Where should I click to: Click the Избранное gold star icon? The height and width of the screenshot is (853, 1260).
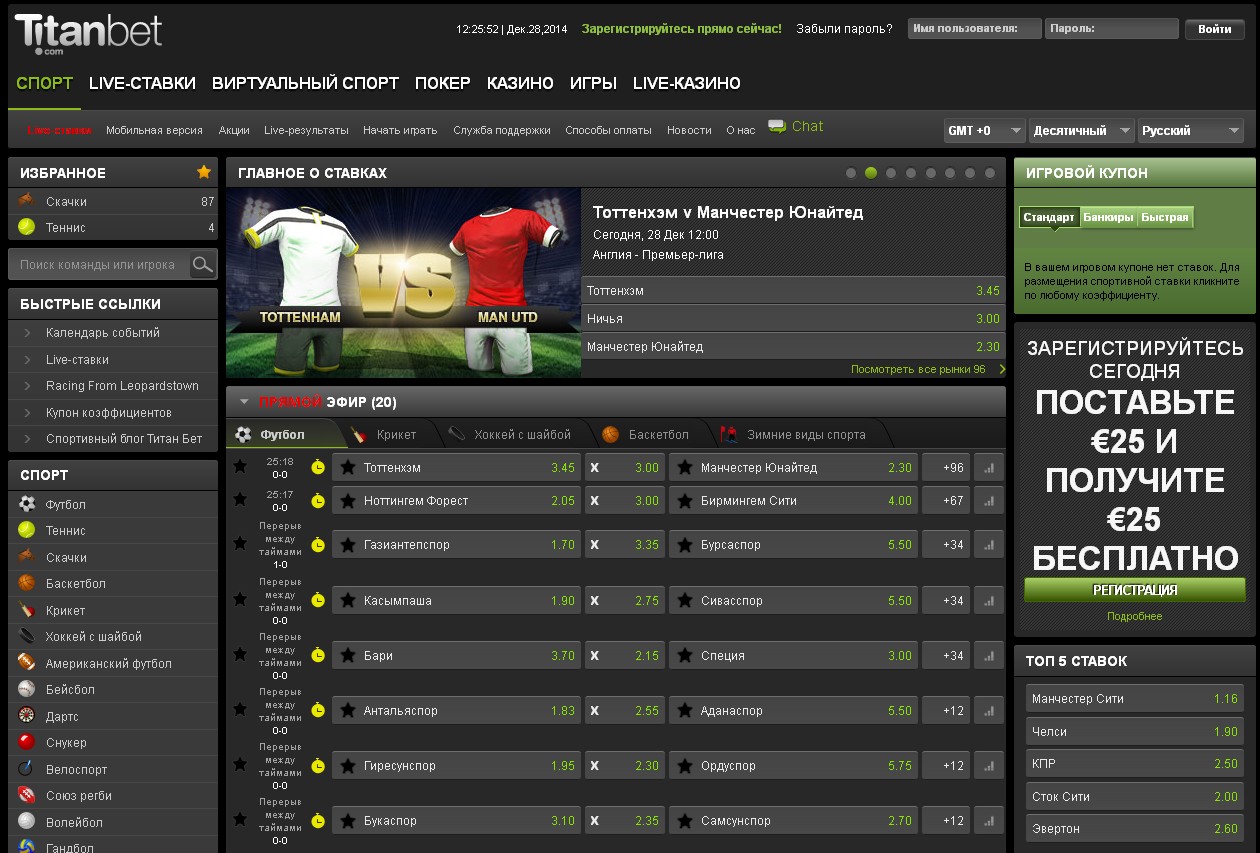coord(204,172)
